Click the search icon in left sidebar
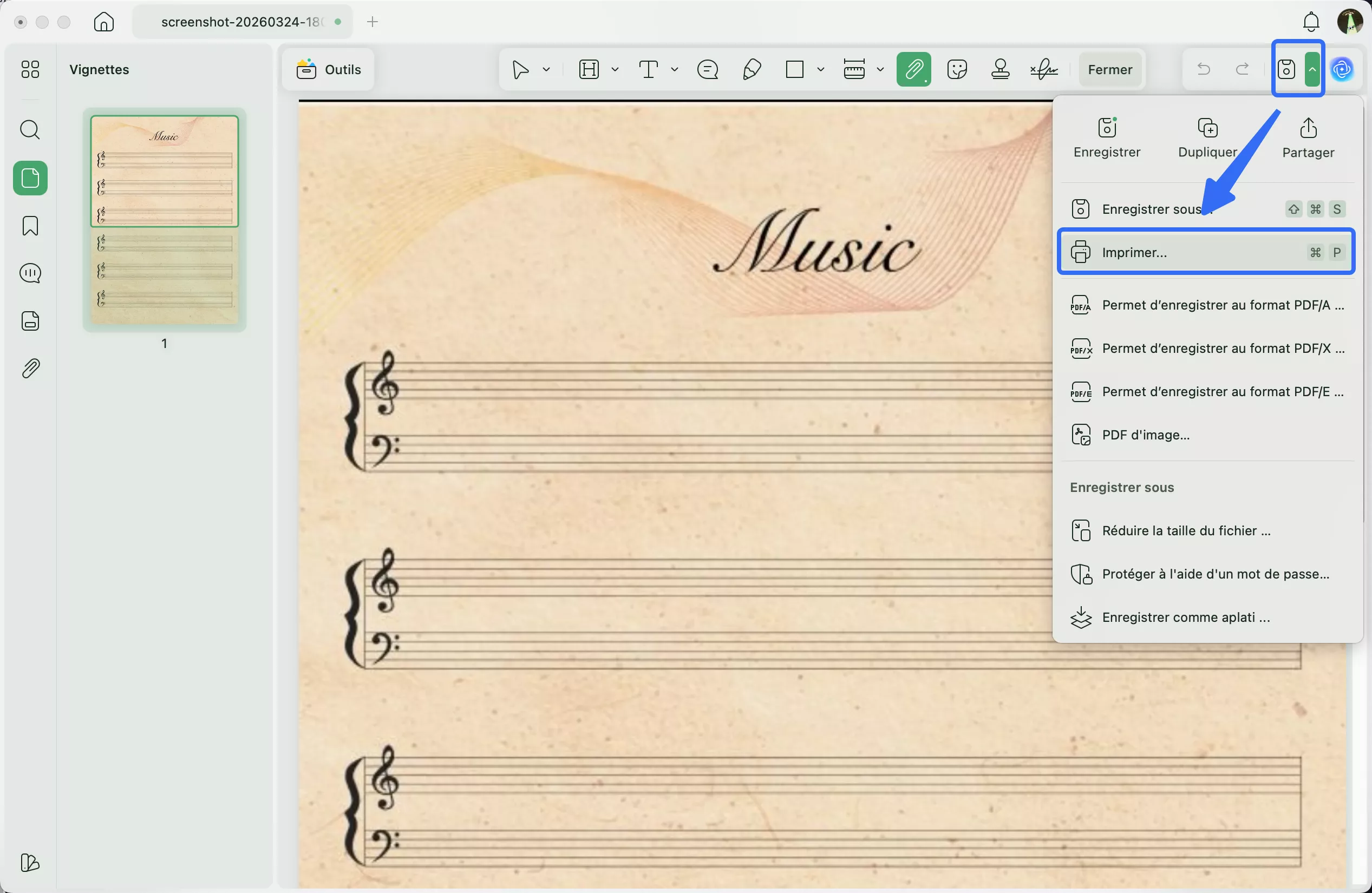 tap(30, 130)
